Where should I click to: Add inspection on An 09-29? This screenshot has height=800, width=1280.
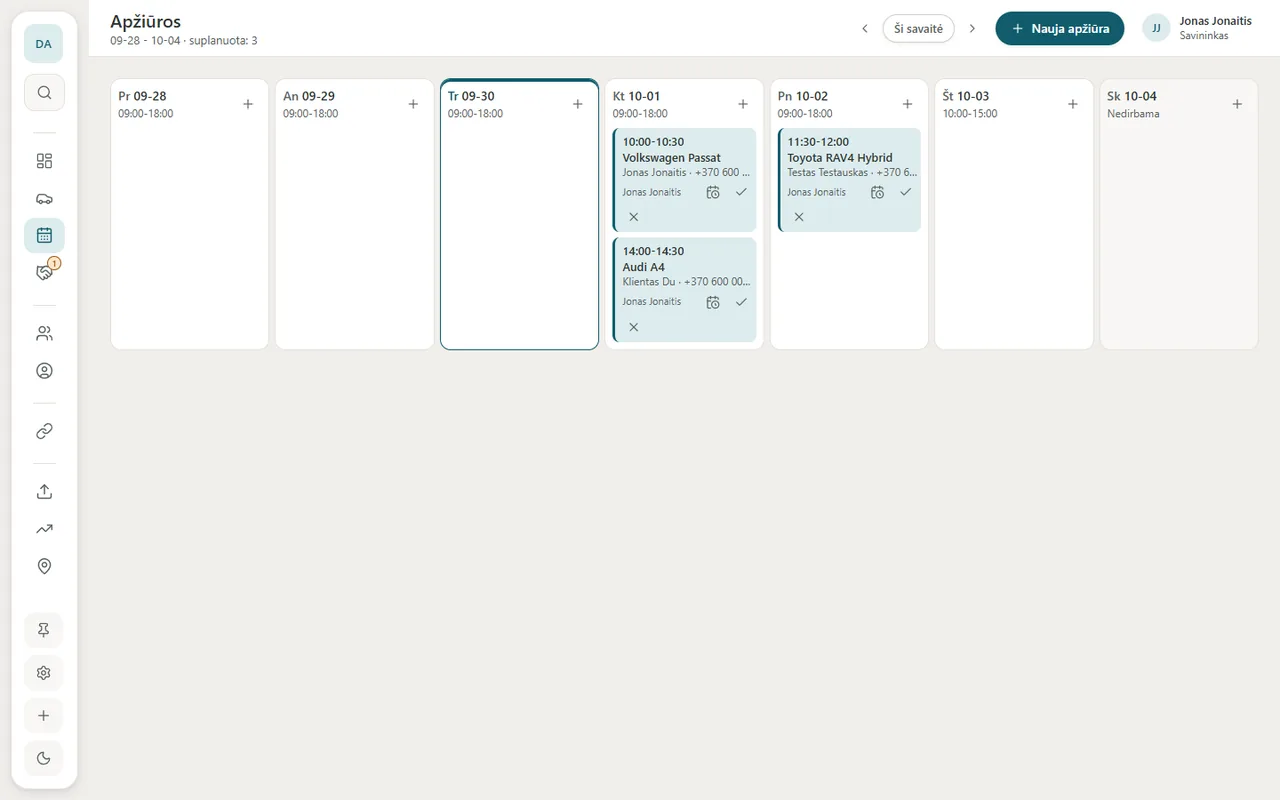point(413,104)
